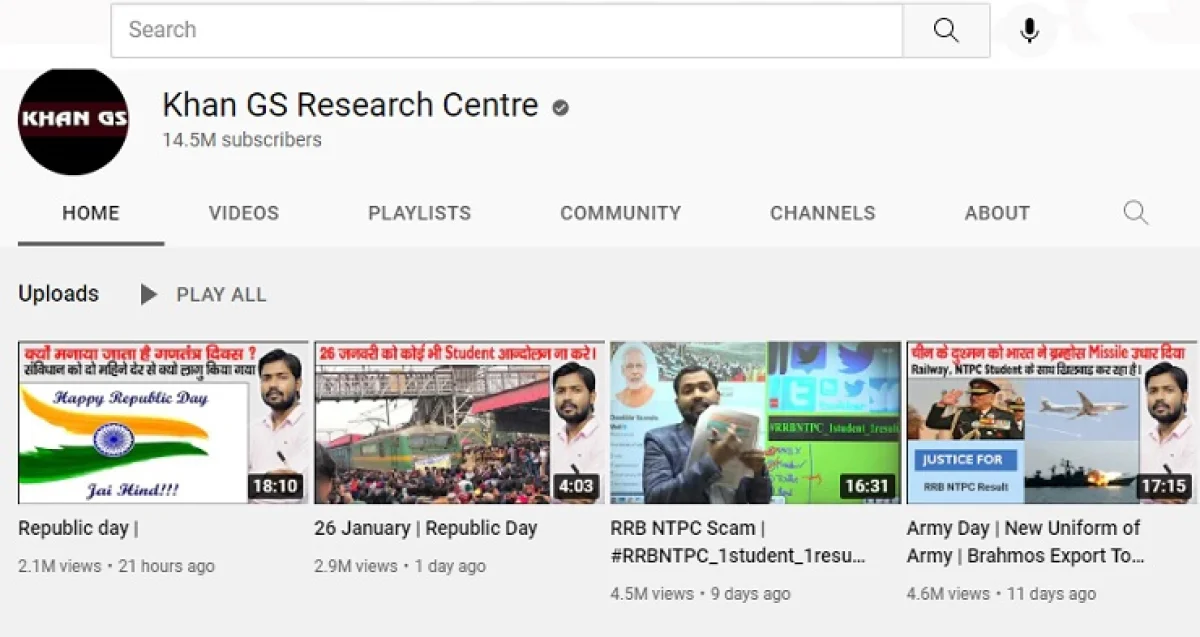Open the Khan GS channel avatar

point(73,121)
